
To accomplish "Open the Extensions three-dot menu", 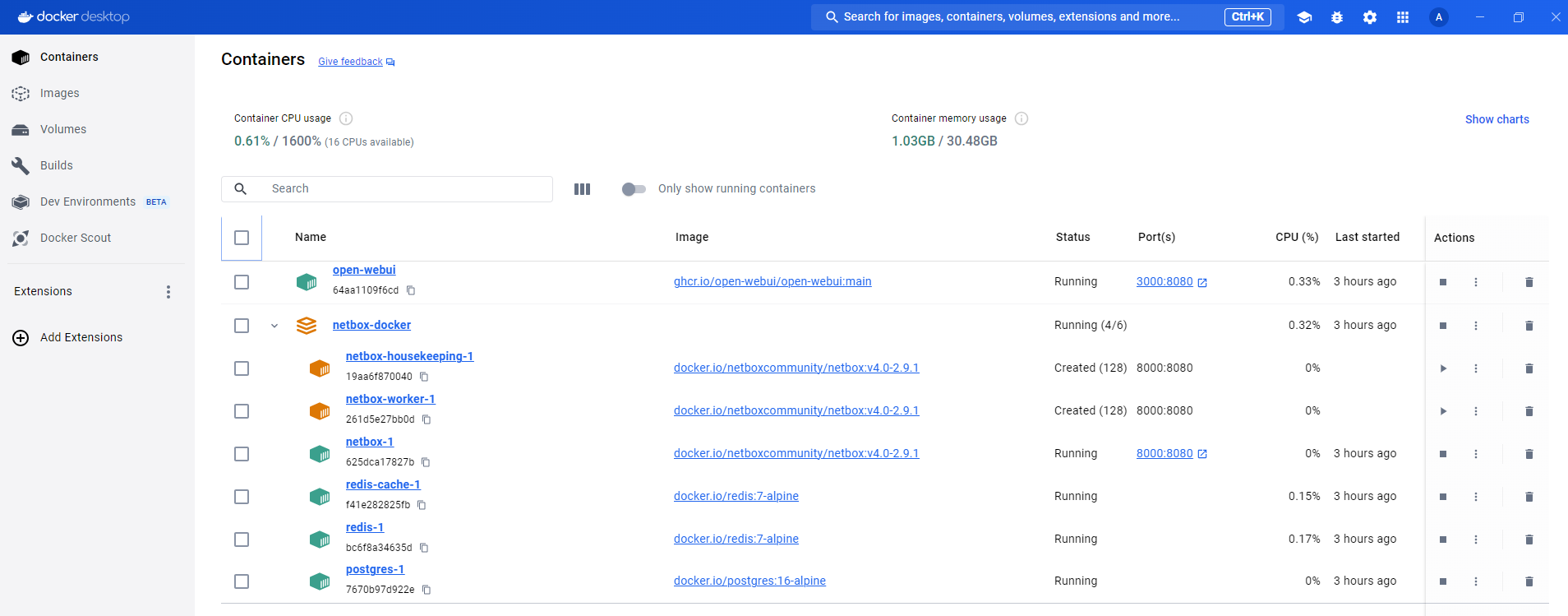I will click(x=168, y=292).
